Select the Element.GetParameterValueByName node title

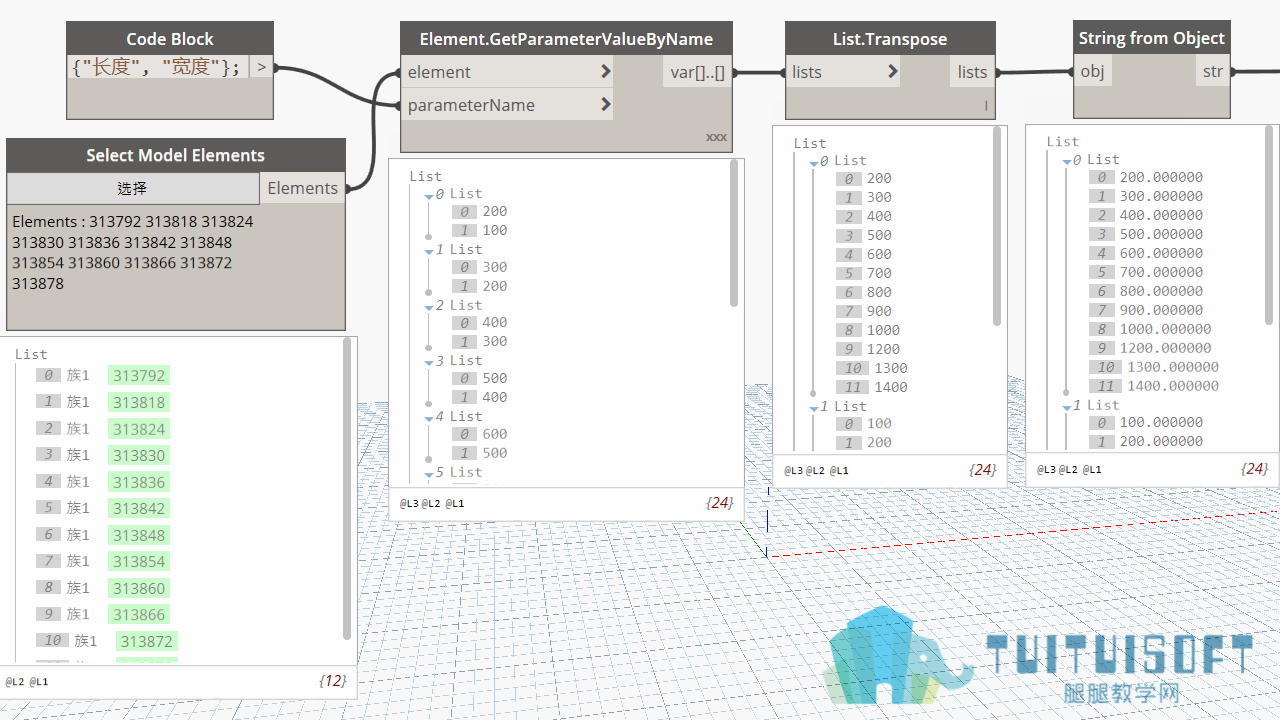[566, 39]
